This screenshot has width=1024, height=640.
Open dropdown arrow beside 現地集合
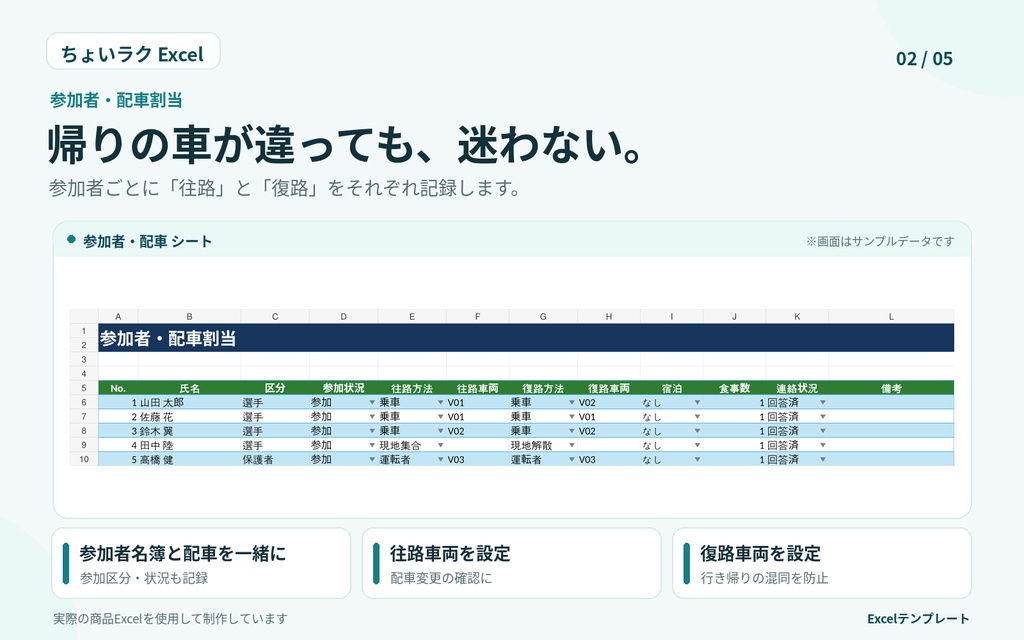(x=440, y=445)
